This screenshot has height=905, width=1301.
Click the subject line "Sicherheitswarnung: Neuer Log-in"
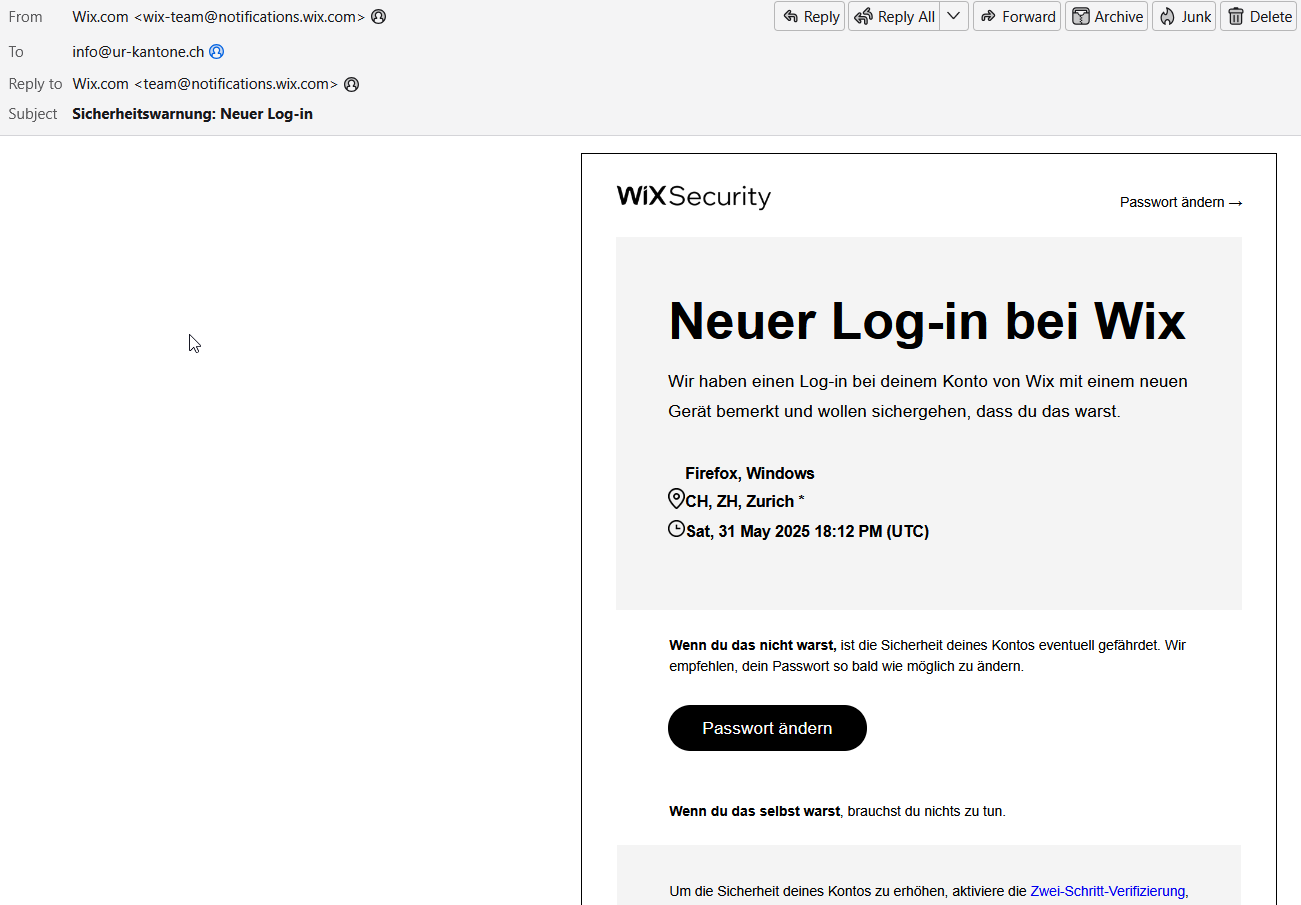192,114
